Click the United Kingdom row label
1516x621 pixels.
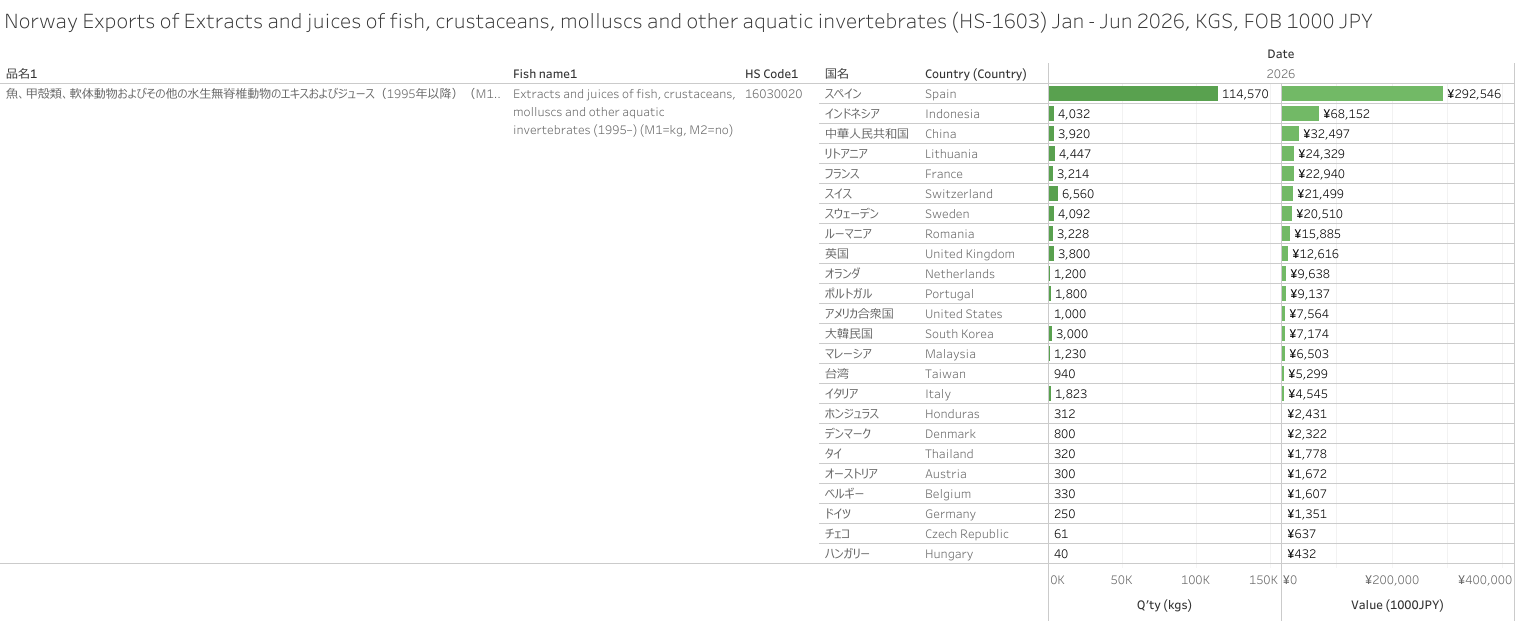click(969, 253)
